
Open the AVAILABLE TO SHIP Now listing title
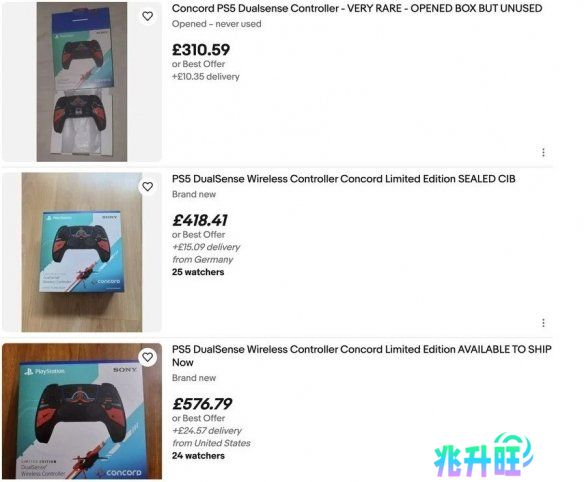(361, 356)
